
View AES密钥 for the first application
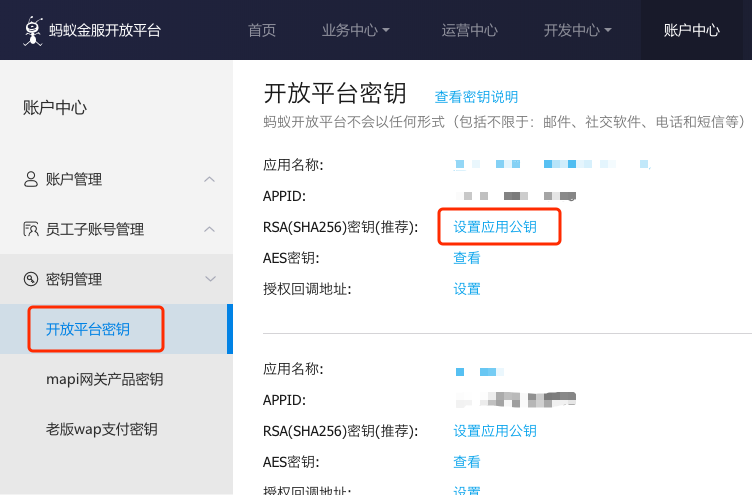pyautogui.click(x=467, y=258)
